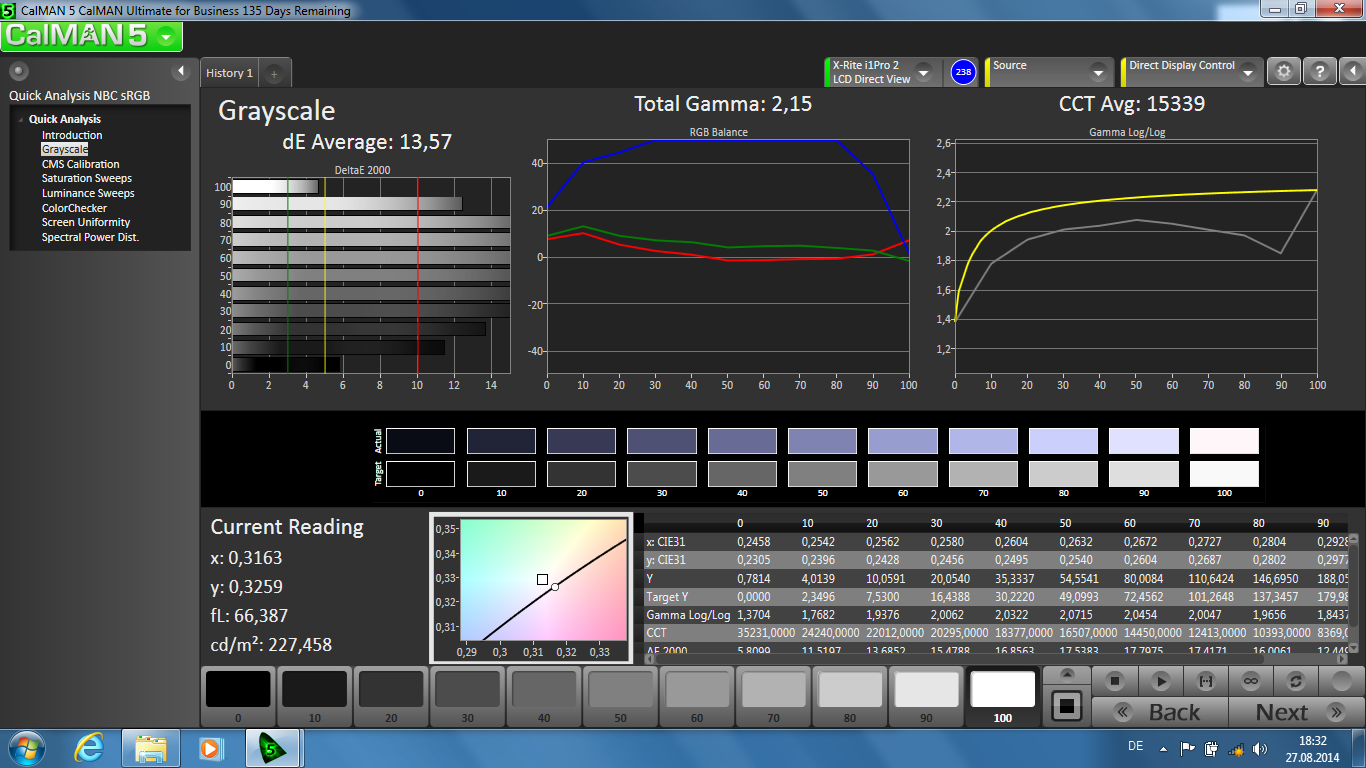The width and height of the screenshot is (1366, 768).
Task: Click the infinity continuous read icon
Action: coord(1250,681)
